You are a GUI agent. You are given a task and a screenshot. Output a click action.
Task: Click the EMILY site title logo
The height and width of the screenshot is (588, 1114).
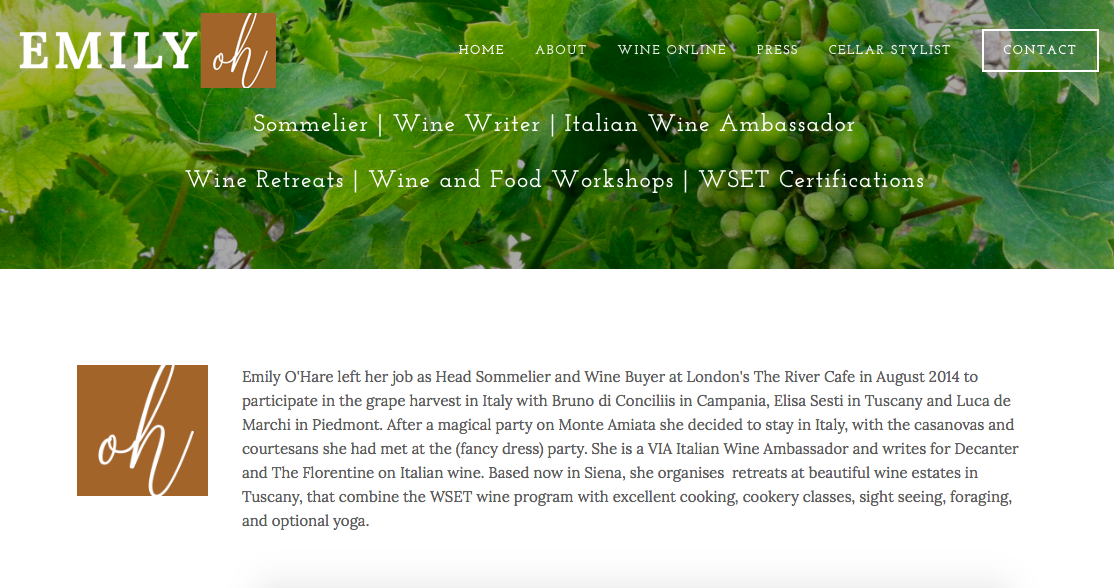click(108, 50)
